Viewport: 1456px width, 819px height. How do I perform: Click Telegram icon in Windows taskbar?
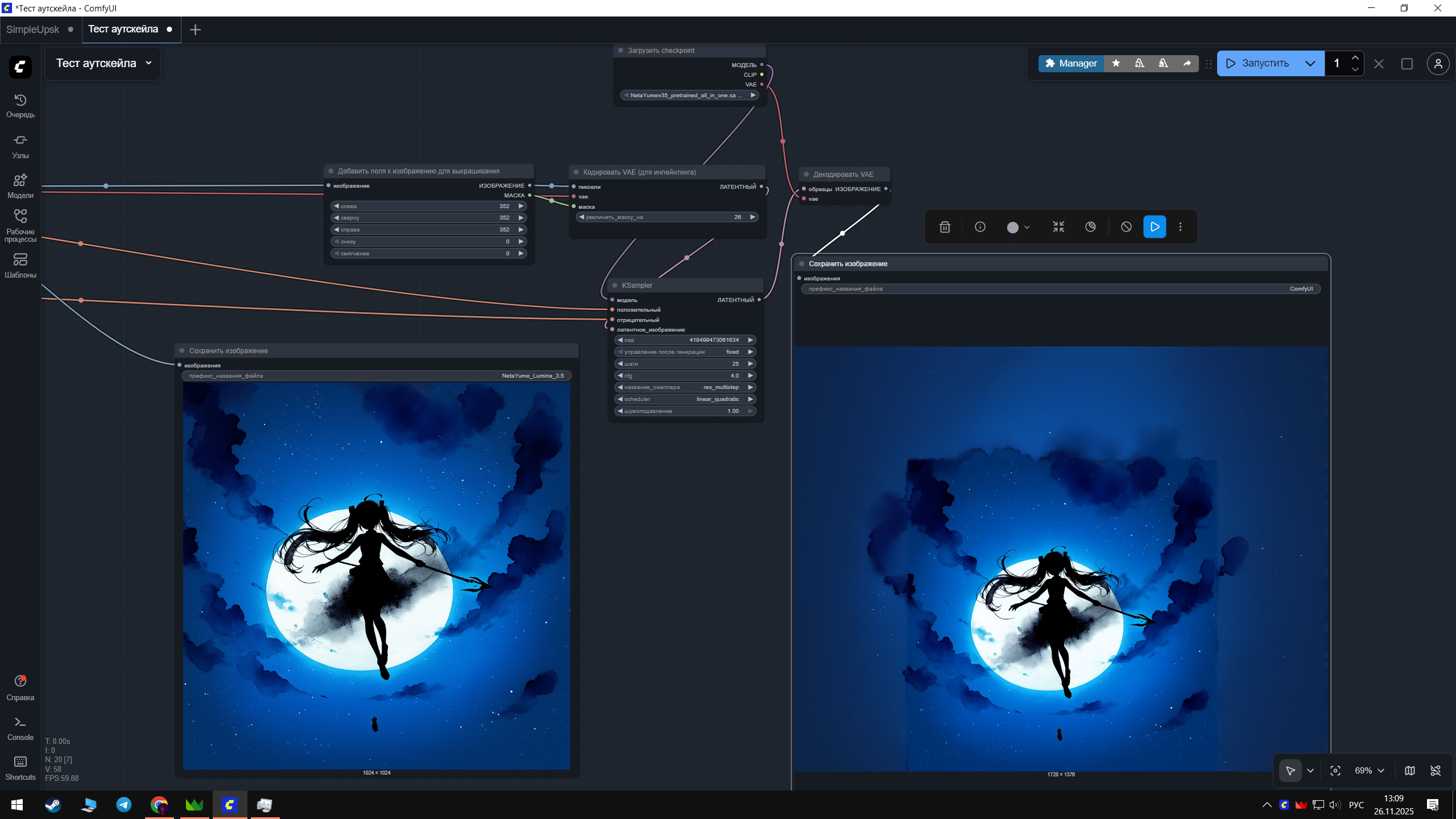tap(124, 805)
